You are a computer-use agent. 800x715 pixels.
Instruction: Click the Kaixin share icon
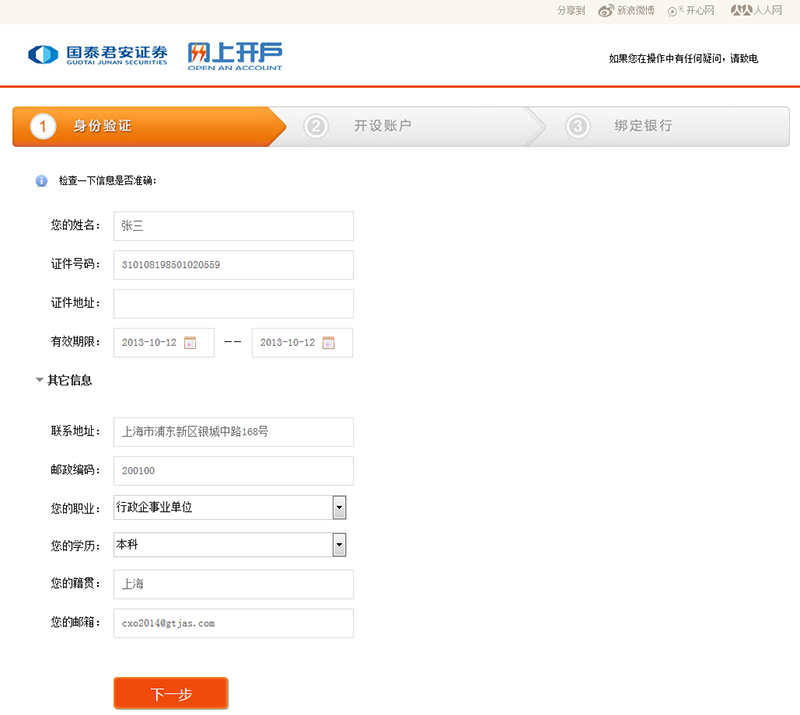click(673, 11)
